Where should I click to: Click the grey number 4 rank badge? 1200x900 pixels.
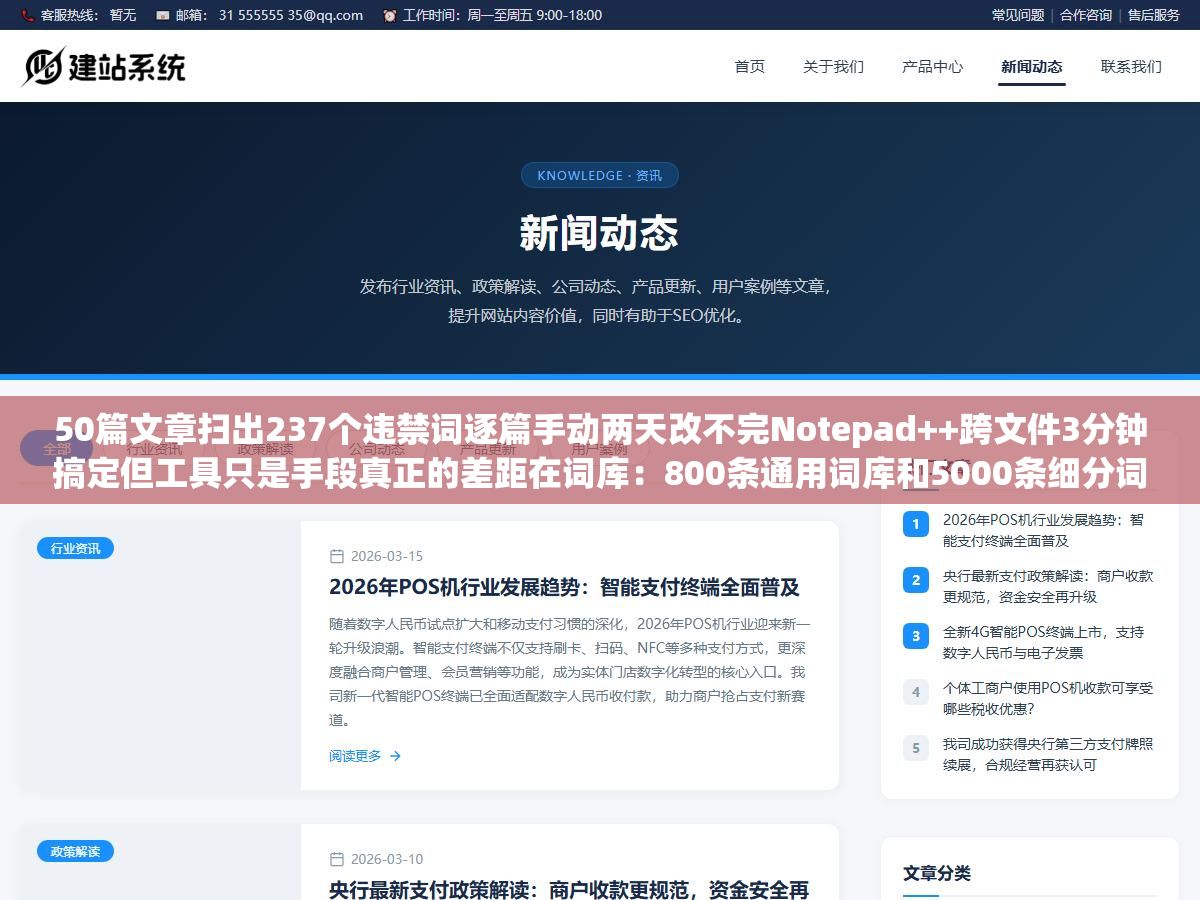(x=915, y=691)
